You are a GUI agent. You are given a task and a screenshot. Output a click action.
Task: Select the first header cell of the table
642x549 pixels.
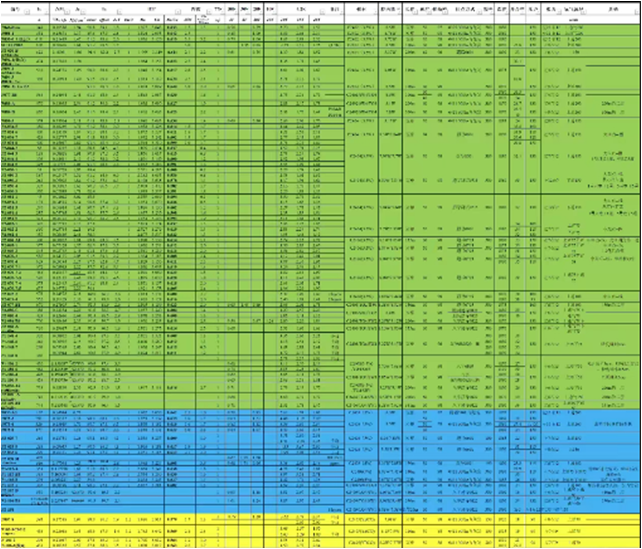pos(12,9)
